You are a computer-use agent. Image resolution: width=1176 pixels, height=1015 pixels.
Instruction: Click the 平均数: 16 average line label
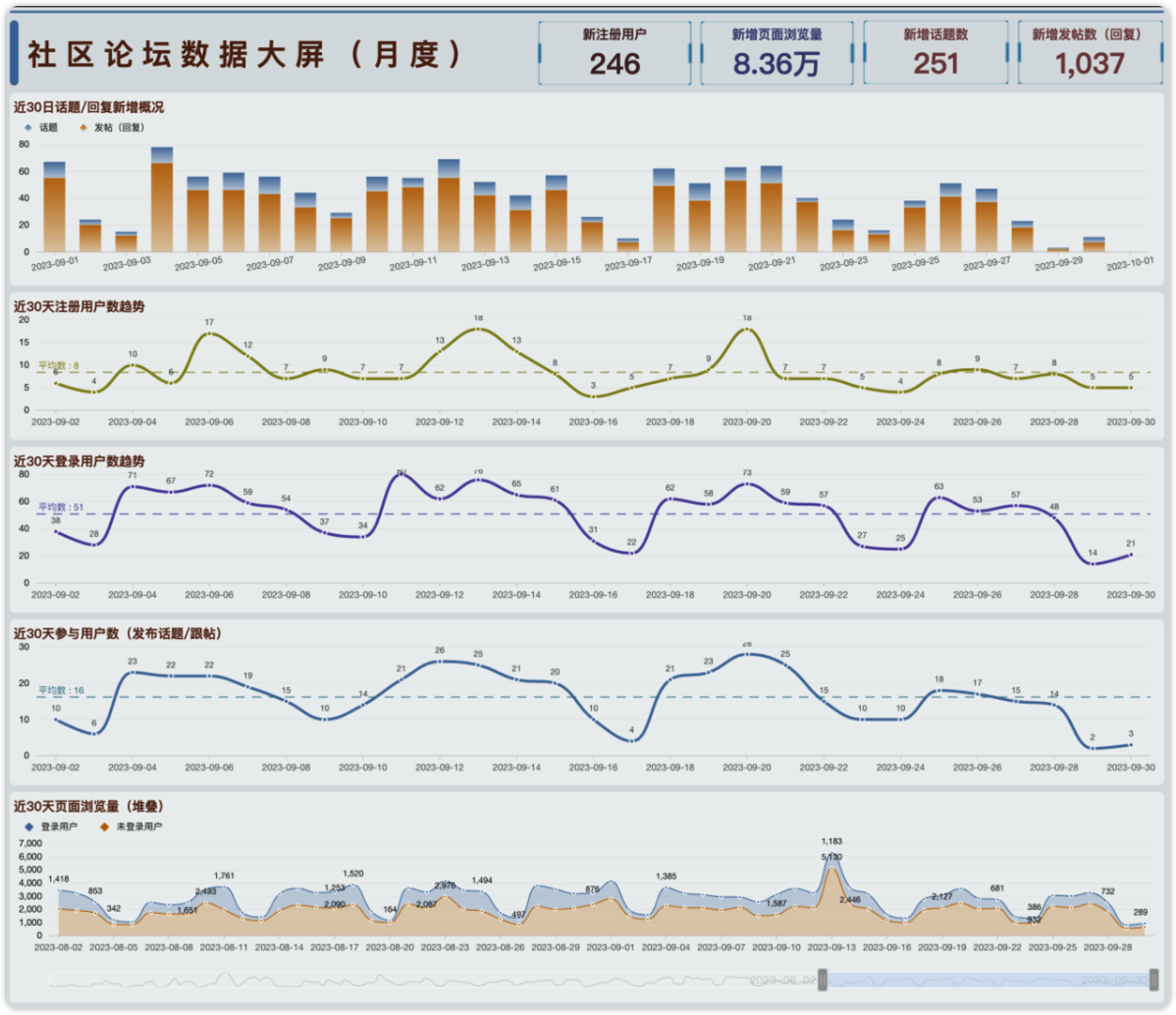61,690
